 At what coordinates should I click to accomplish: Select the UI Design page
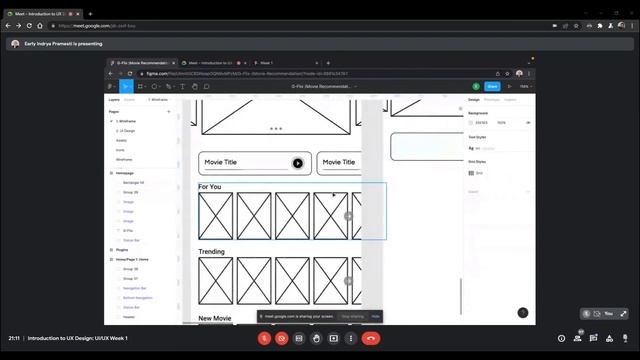click(x=125, y=131)
